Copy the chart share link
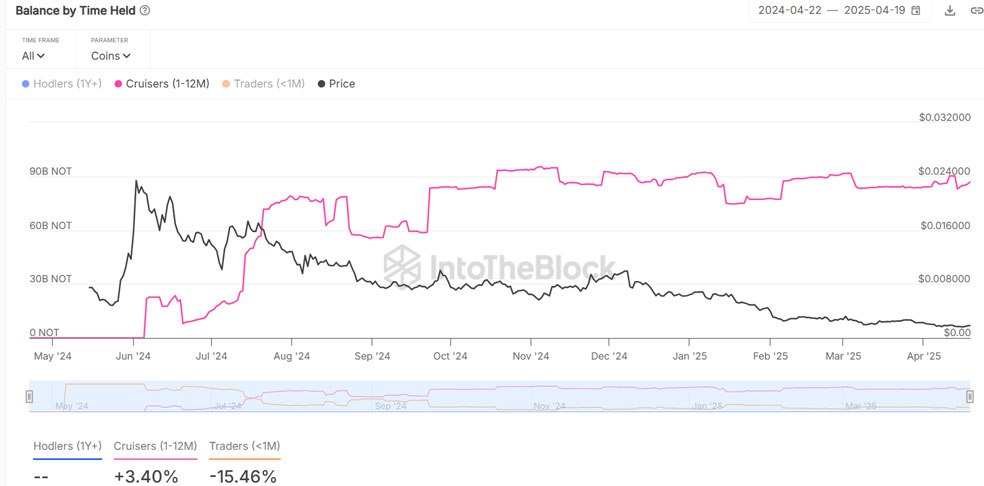The image size is (984, 486). [976, 11]
